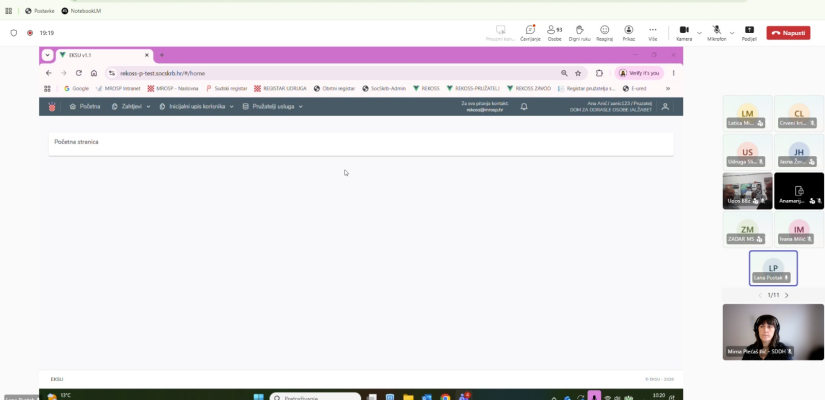Open the user account icon
Viewport: 825px width, 400px height.
click(x=665, y=106)
